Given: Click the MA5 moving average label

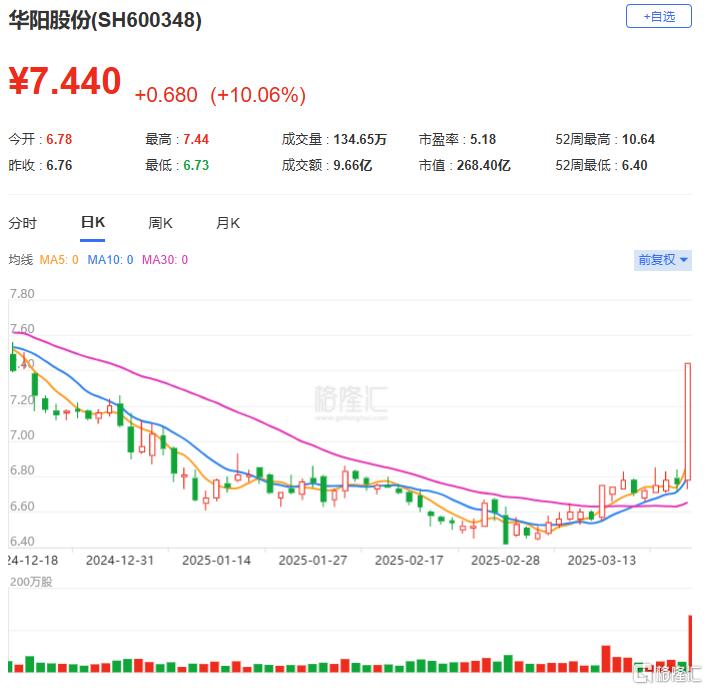Looking at the screenshot, I should click(x=59, y=260).
